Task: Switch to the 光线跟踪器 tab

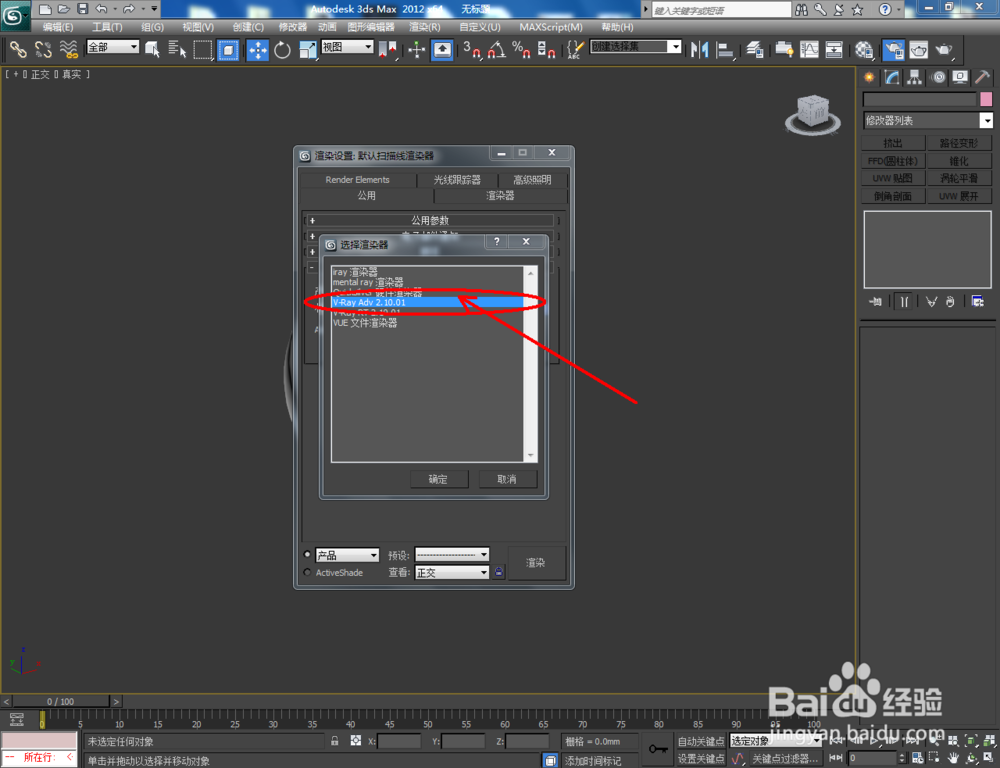Action: point(457,180)
